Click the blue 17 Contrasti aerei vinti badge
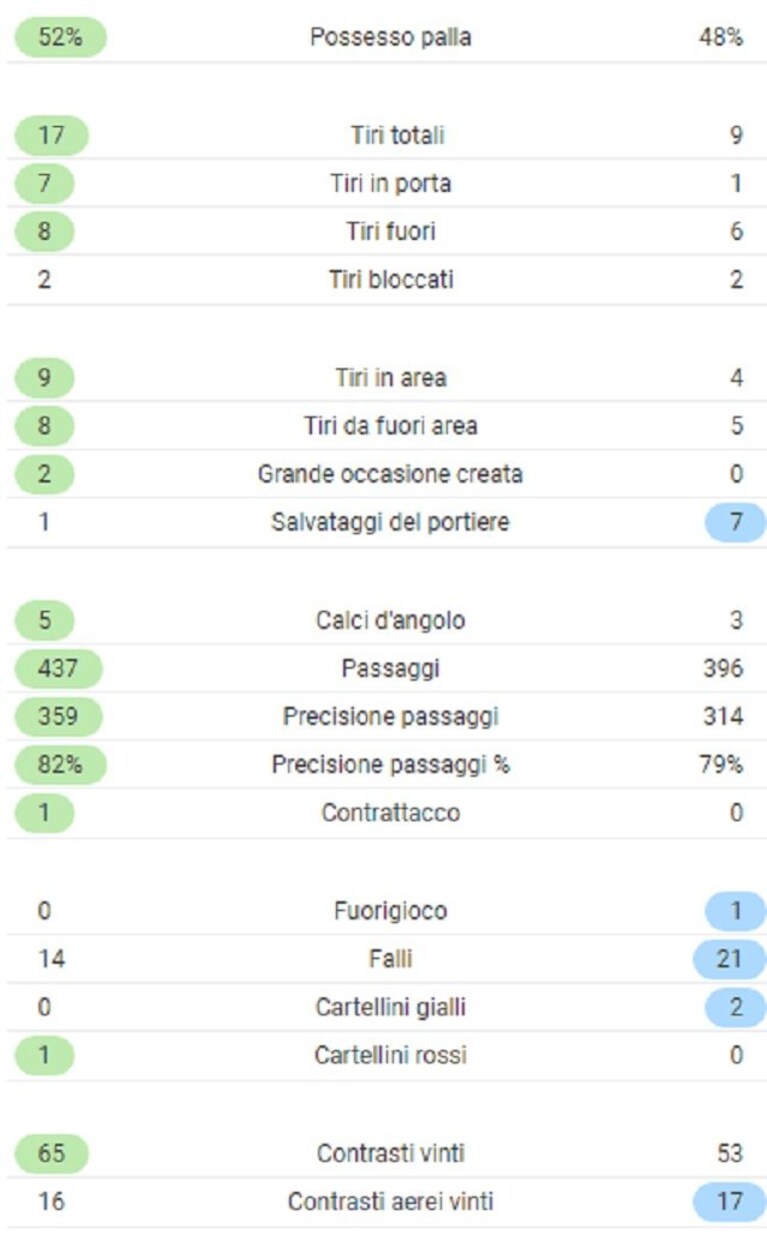 (729, 1202)
